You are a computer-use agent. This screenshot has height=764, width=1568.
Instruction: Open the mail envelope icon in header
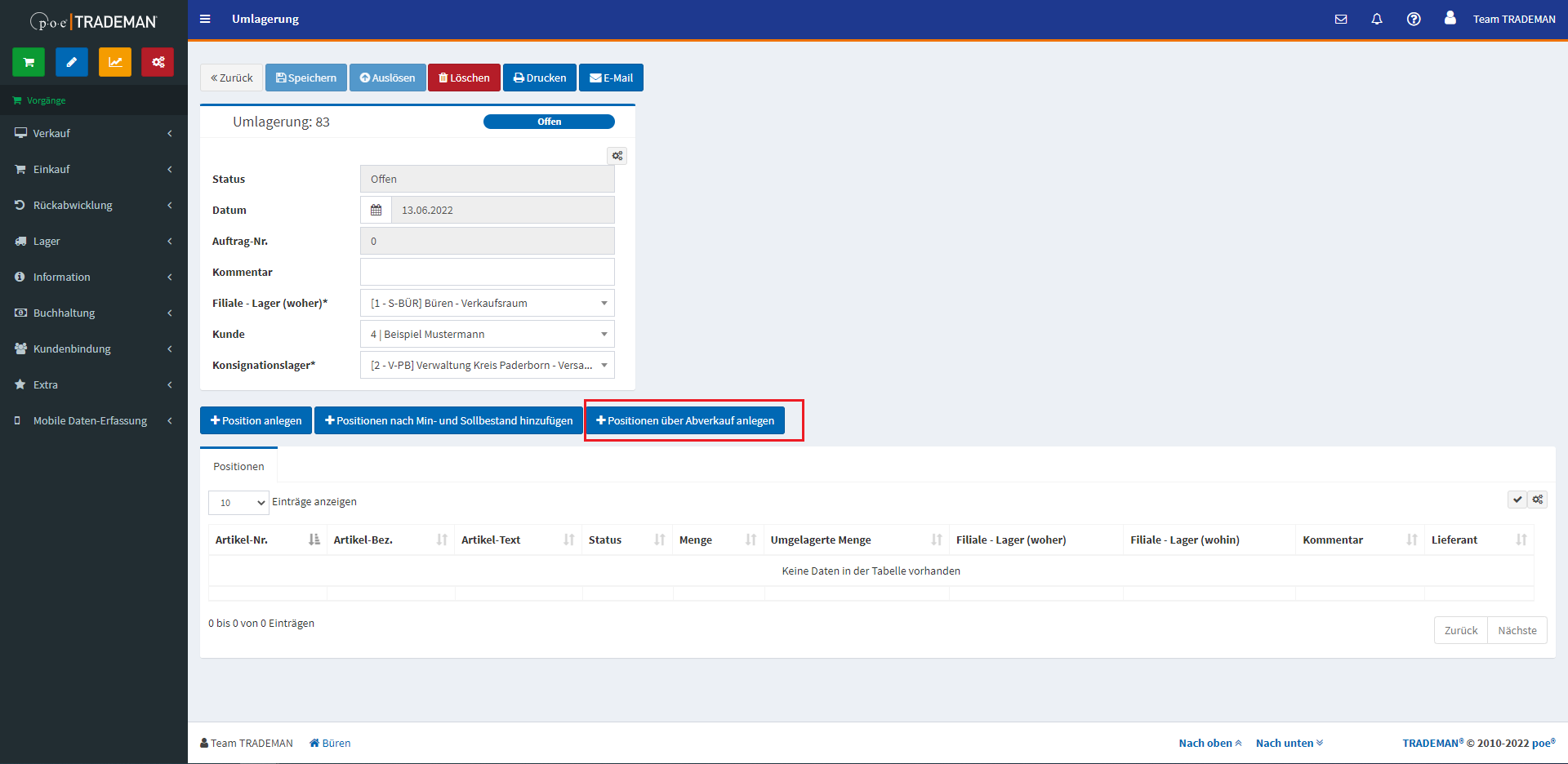[x=1341, y=19]
